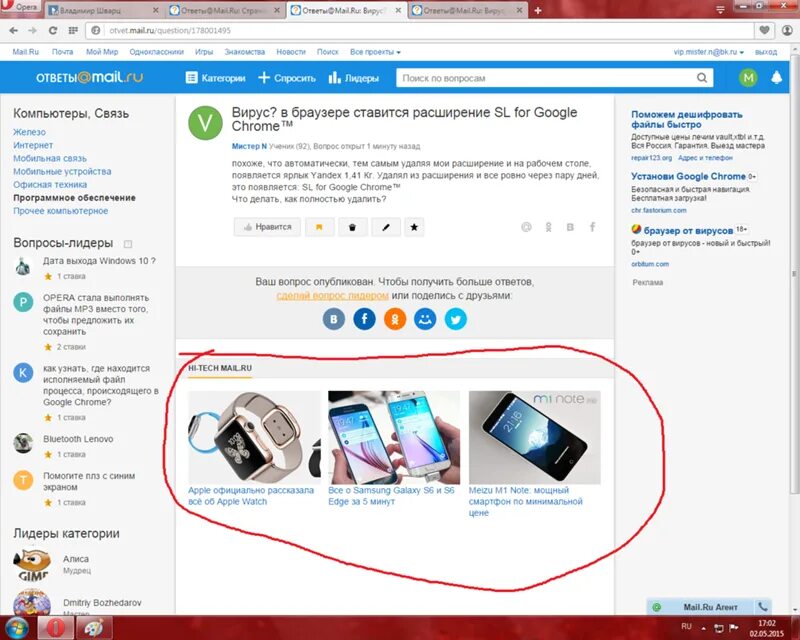Open the Apple Watch article thumbnail

point(254,437)
